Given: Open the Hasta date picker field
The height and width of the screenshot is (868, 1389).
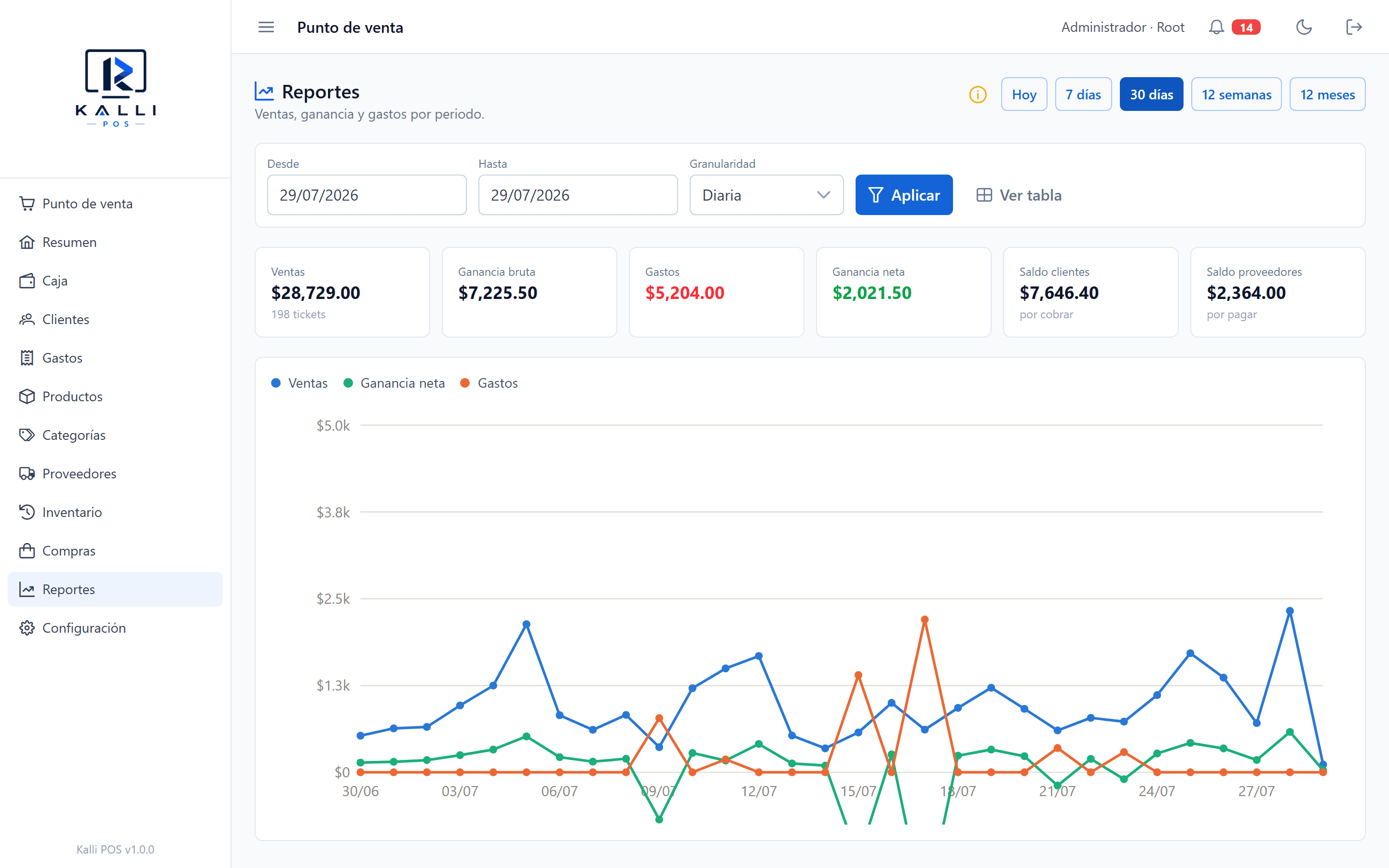Looking at the screenshot, I should coord(578,195).
